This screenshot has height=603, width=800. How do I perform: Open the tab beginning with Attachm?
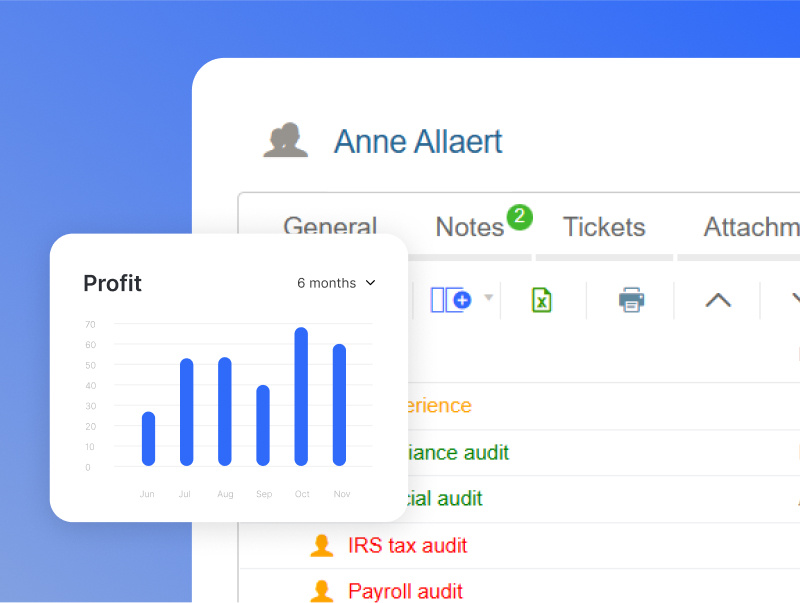pos(752,227)
